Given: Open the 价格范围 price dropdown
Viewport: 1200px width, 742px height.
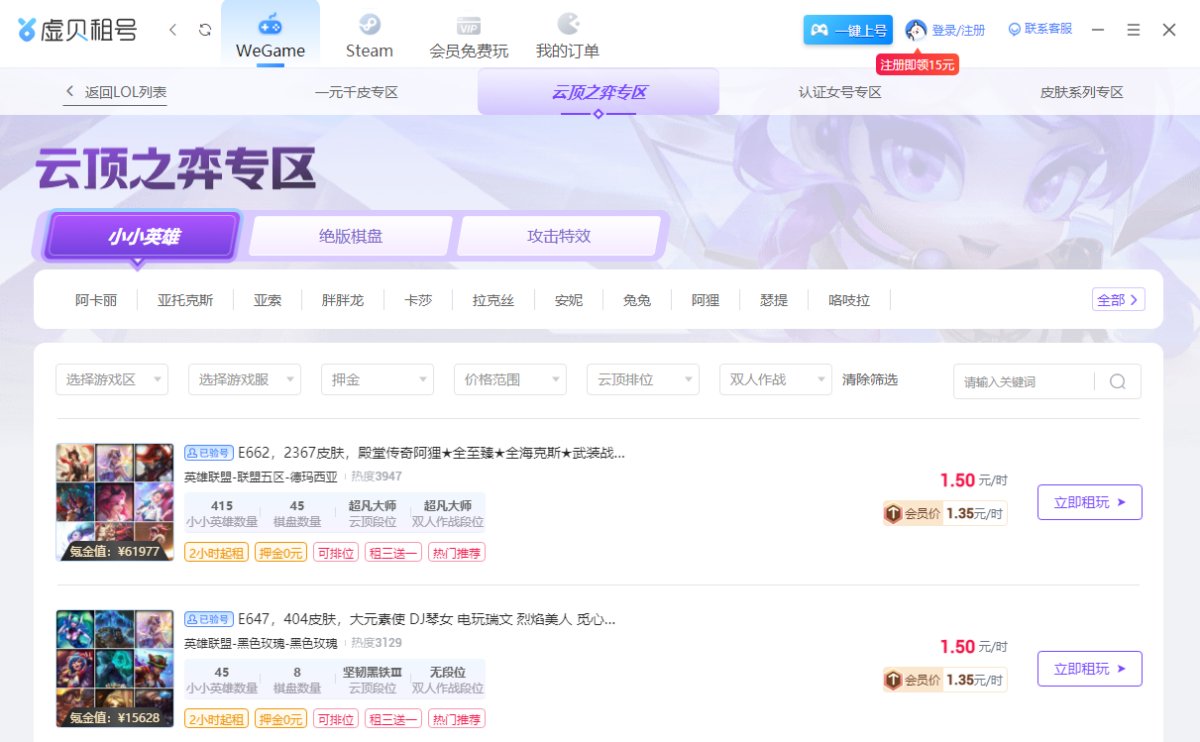Looking at the screenshot, I should point(510,380).
